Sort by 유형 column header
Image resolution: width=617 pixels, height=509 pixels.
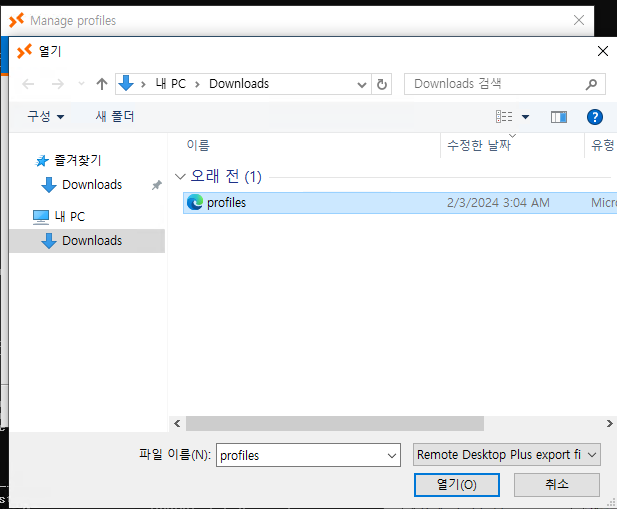tap(602, 145)
